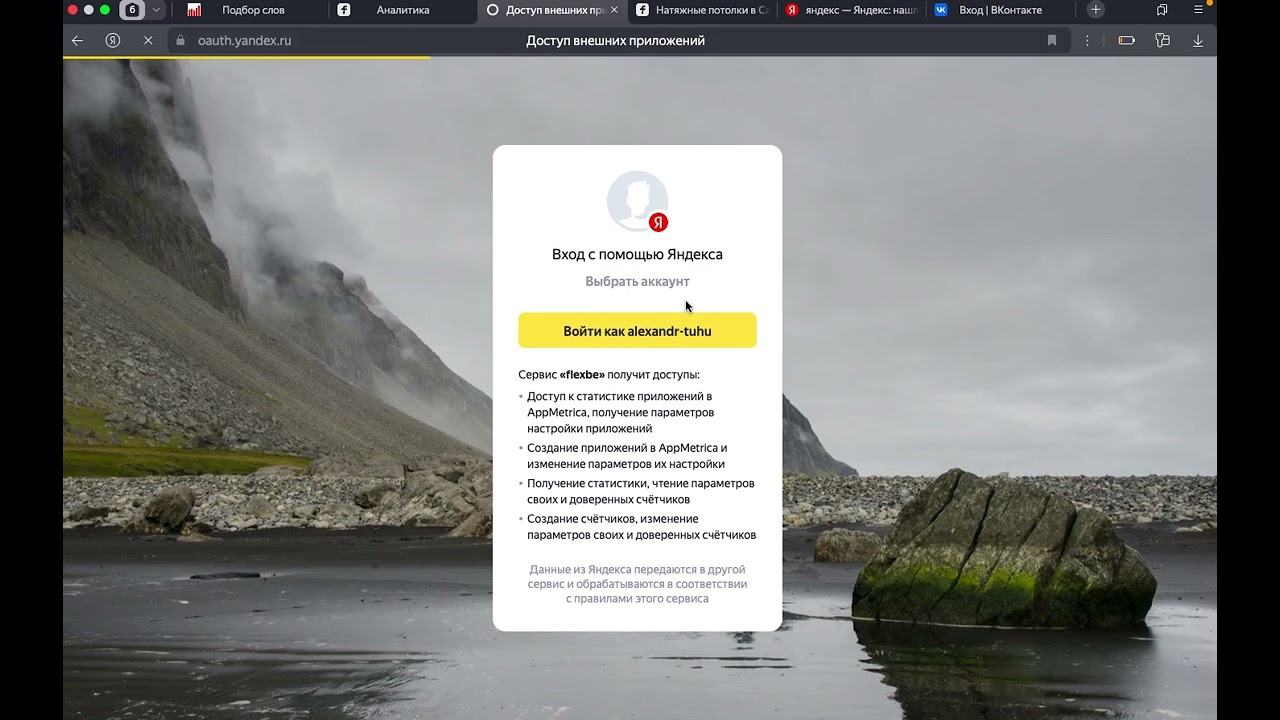This screenshot has height=720, width=1280.
Task: Open the extensions icon next to the battery icon
Action: [x=1162, y=41]
